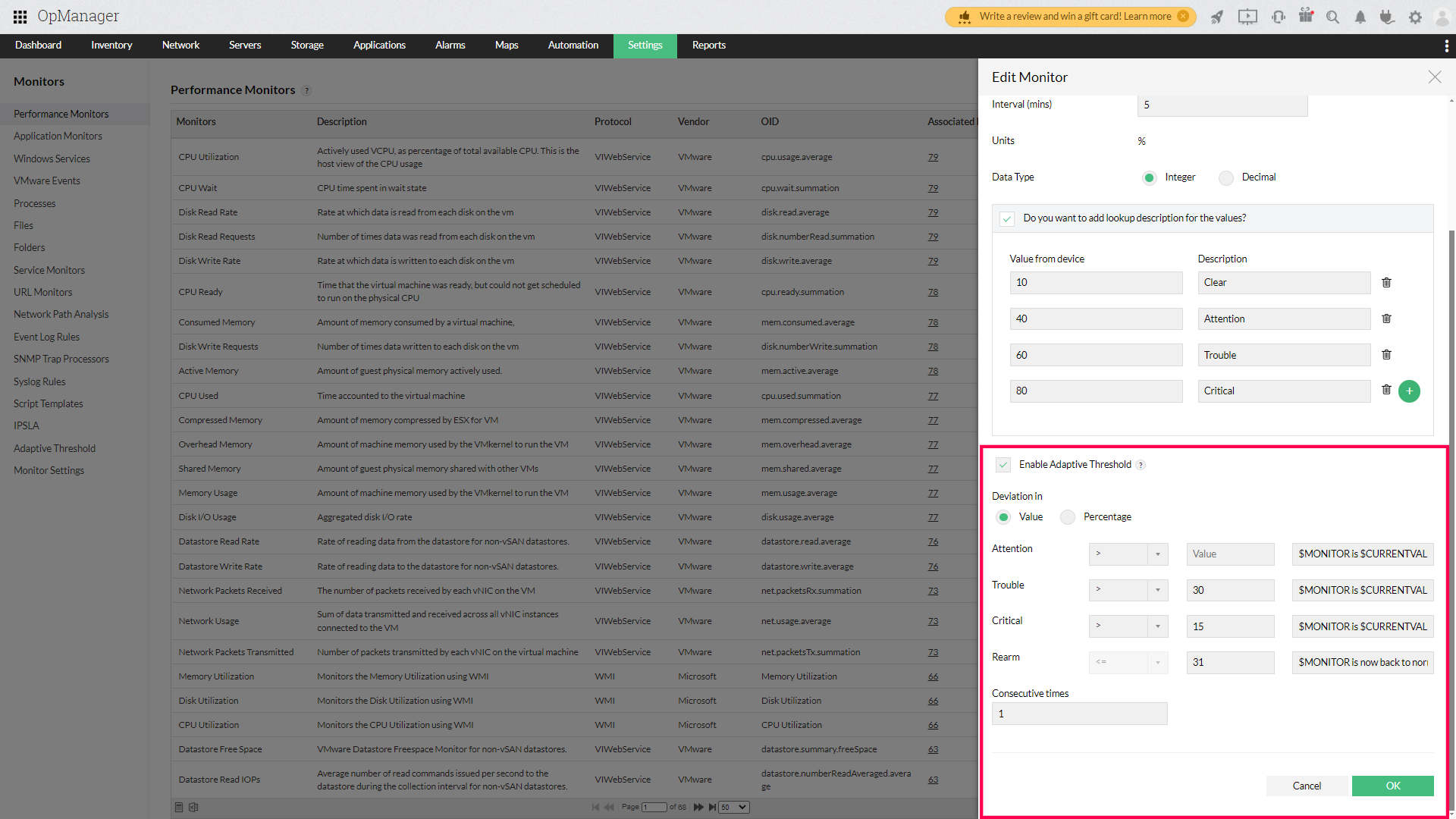
Task: Click the bell notifications icon
Action: point(1360,17)
